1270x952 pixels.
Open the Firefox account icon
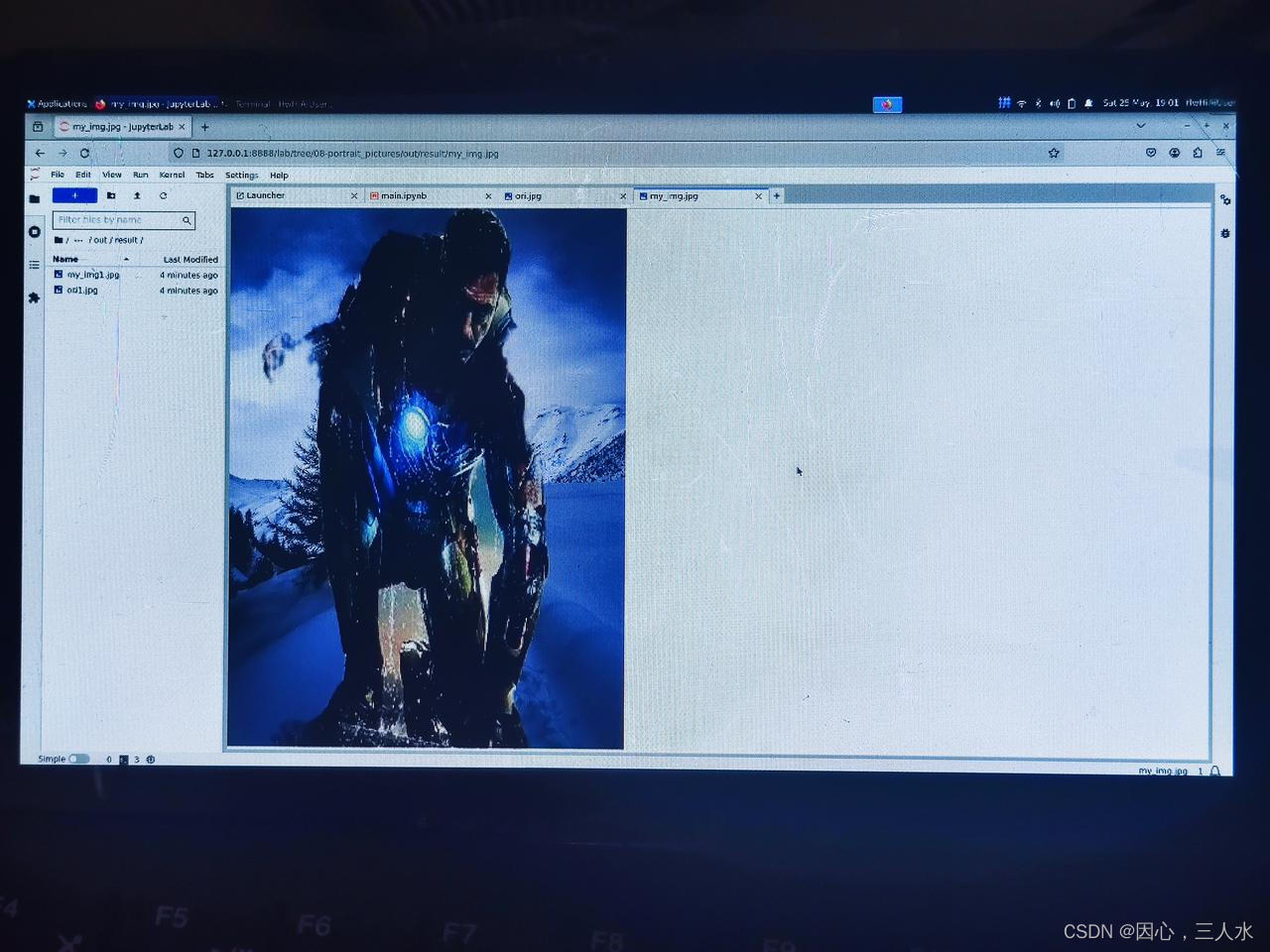(x=1175, y=153)
